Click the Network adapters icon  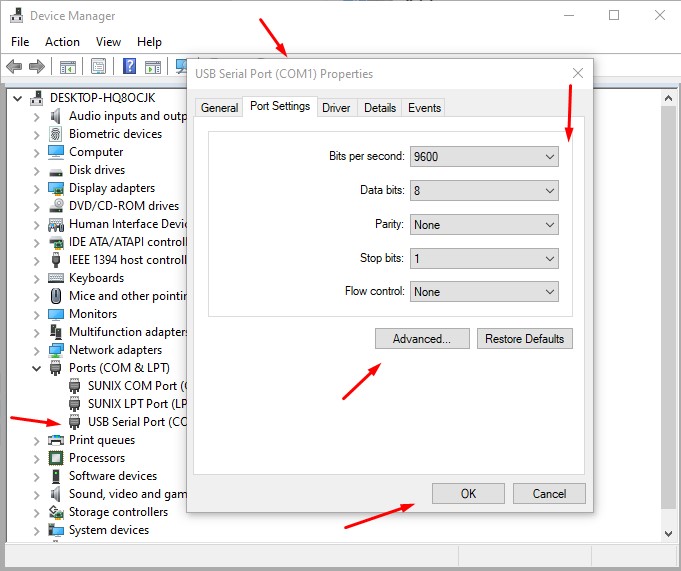[56, 350]
